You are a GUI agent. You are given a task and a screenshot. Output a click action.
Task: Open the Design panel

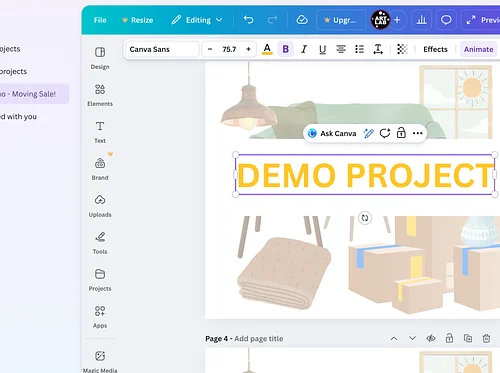pyautogui.click(x=100, y=58)
